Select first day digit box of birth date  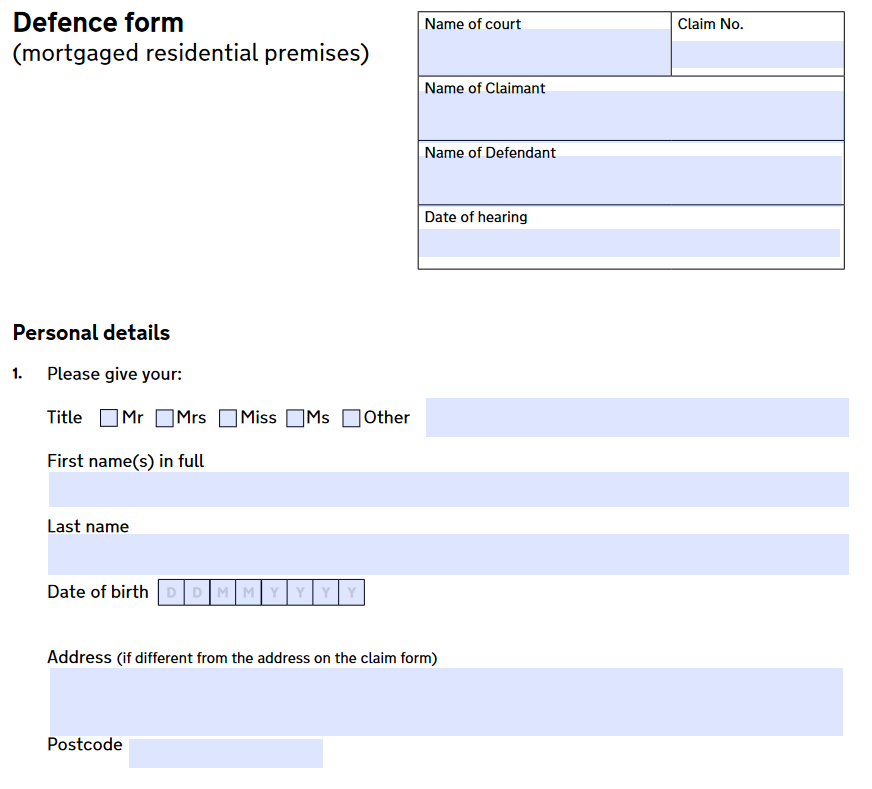171,593
